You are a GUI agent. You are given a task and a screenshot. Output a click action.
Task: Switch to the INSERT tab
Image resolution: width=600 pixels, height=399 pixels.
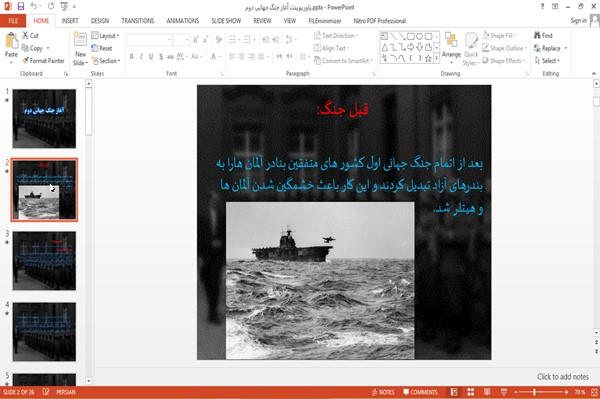tap(70, 21)
